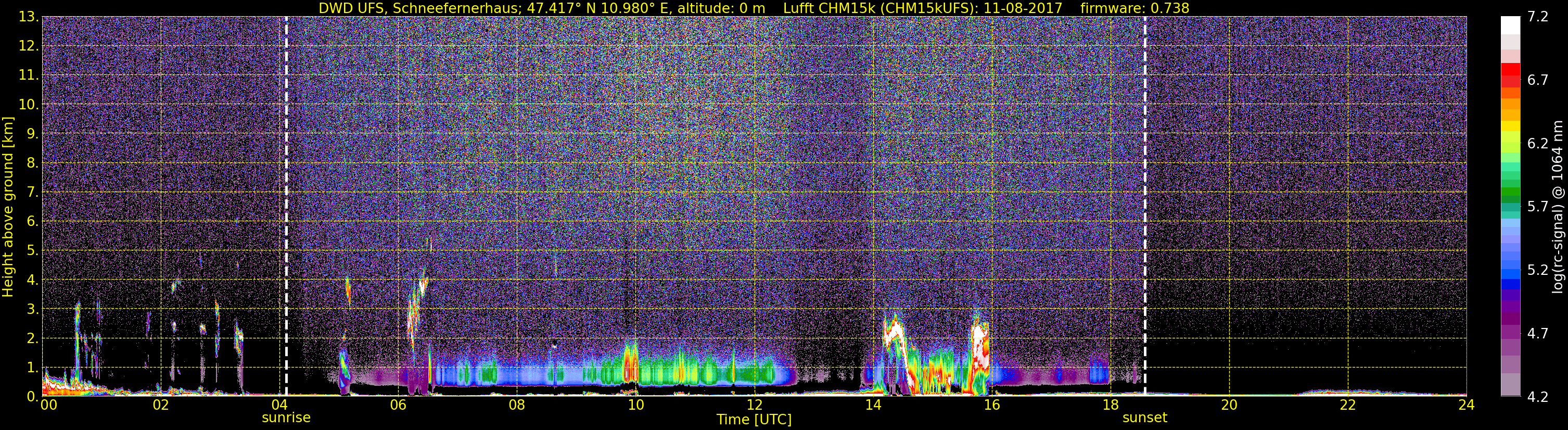Click the 'Time [UTC]' axis label
Viewport: 1568px width, 430px height.
point(754,420)
